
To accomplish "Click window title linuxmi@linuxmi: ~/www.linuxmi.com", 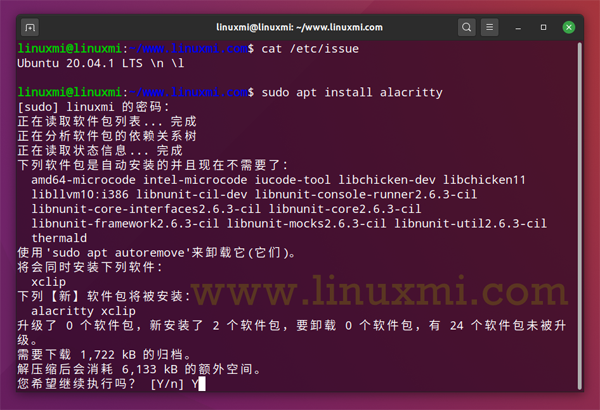I will (300, 27).
